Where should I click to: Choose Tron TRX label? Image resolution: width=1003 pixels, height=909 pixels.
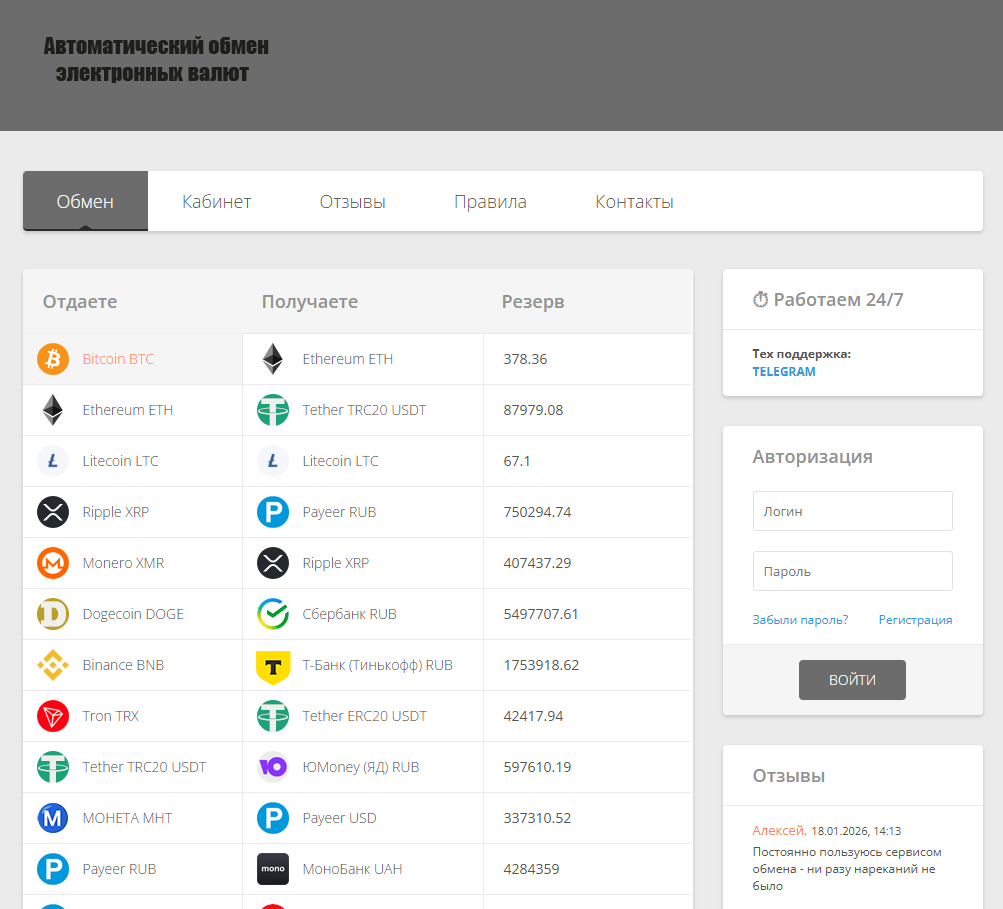(111, 716)
